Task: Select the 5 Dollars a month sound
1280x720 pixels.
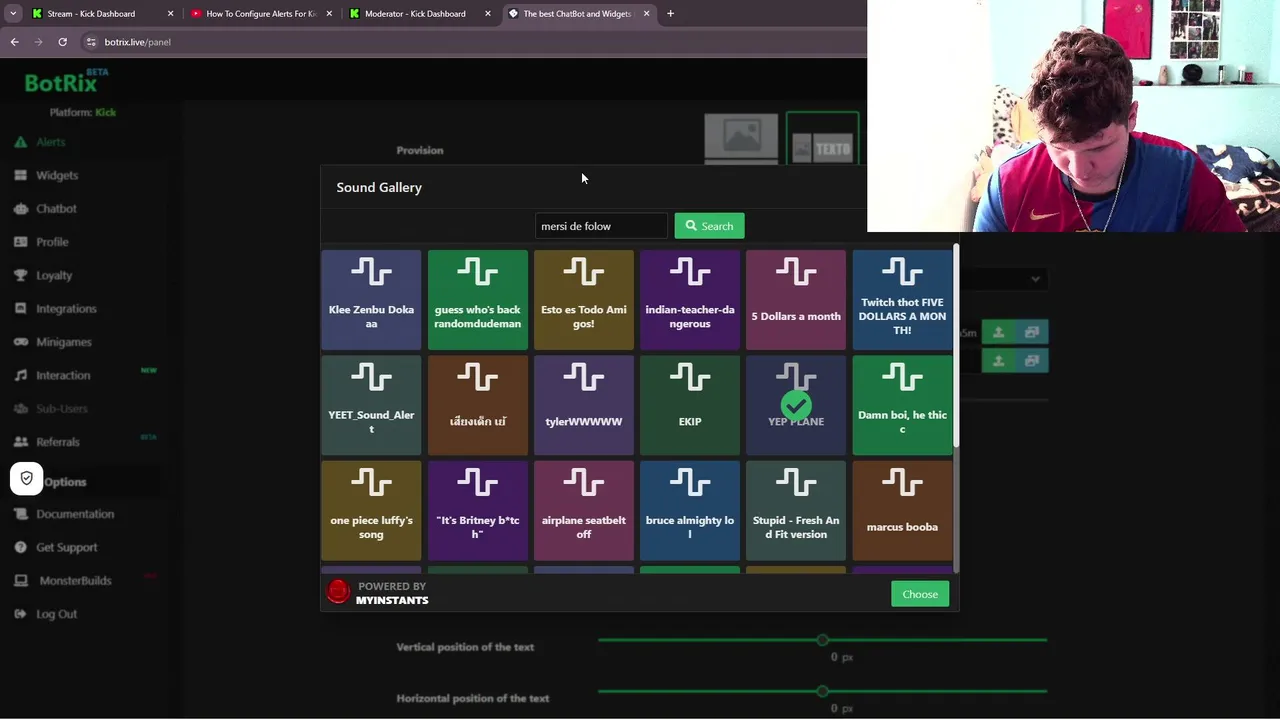Action: (796, 299)
